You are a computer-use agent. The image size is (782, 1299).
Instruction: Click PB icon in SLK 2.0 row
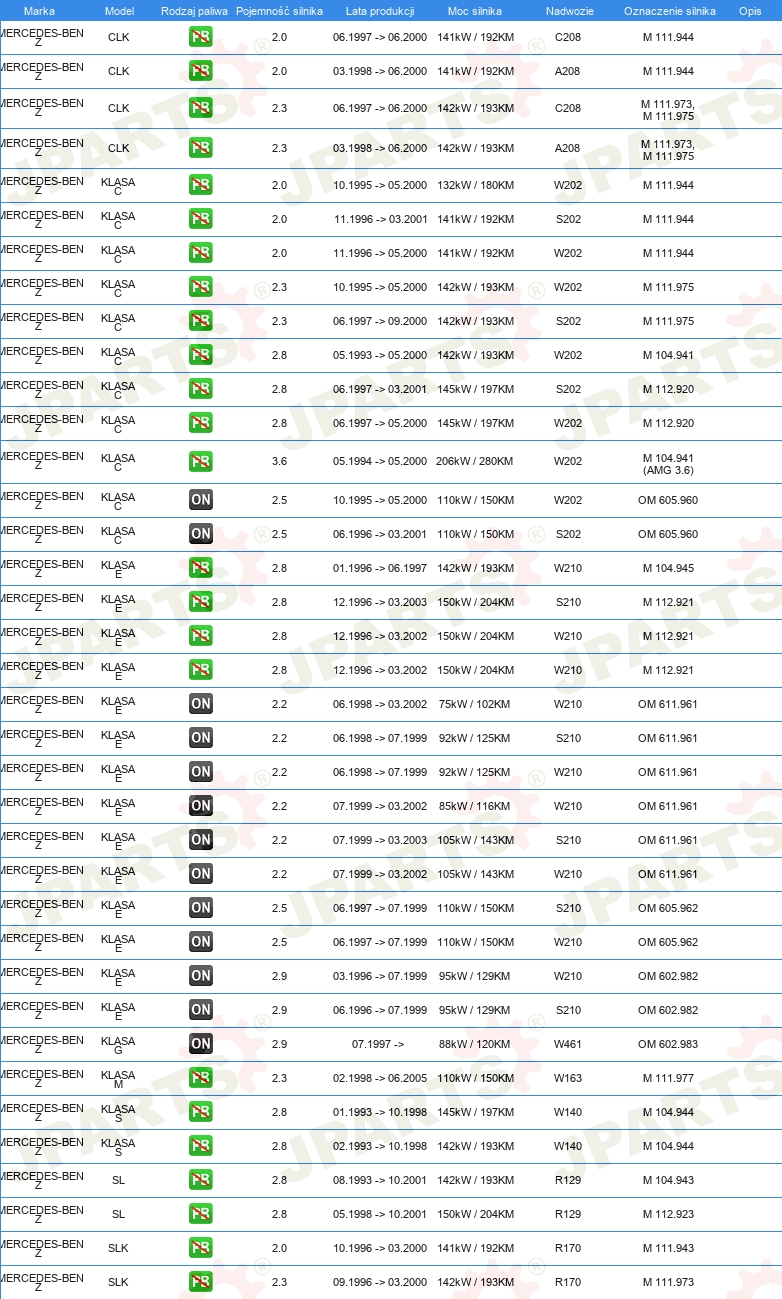click(x=200, y=1248)
